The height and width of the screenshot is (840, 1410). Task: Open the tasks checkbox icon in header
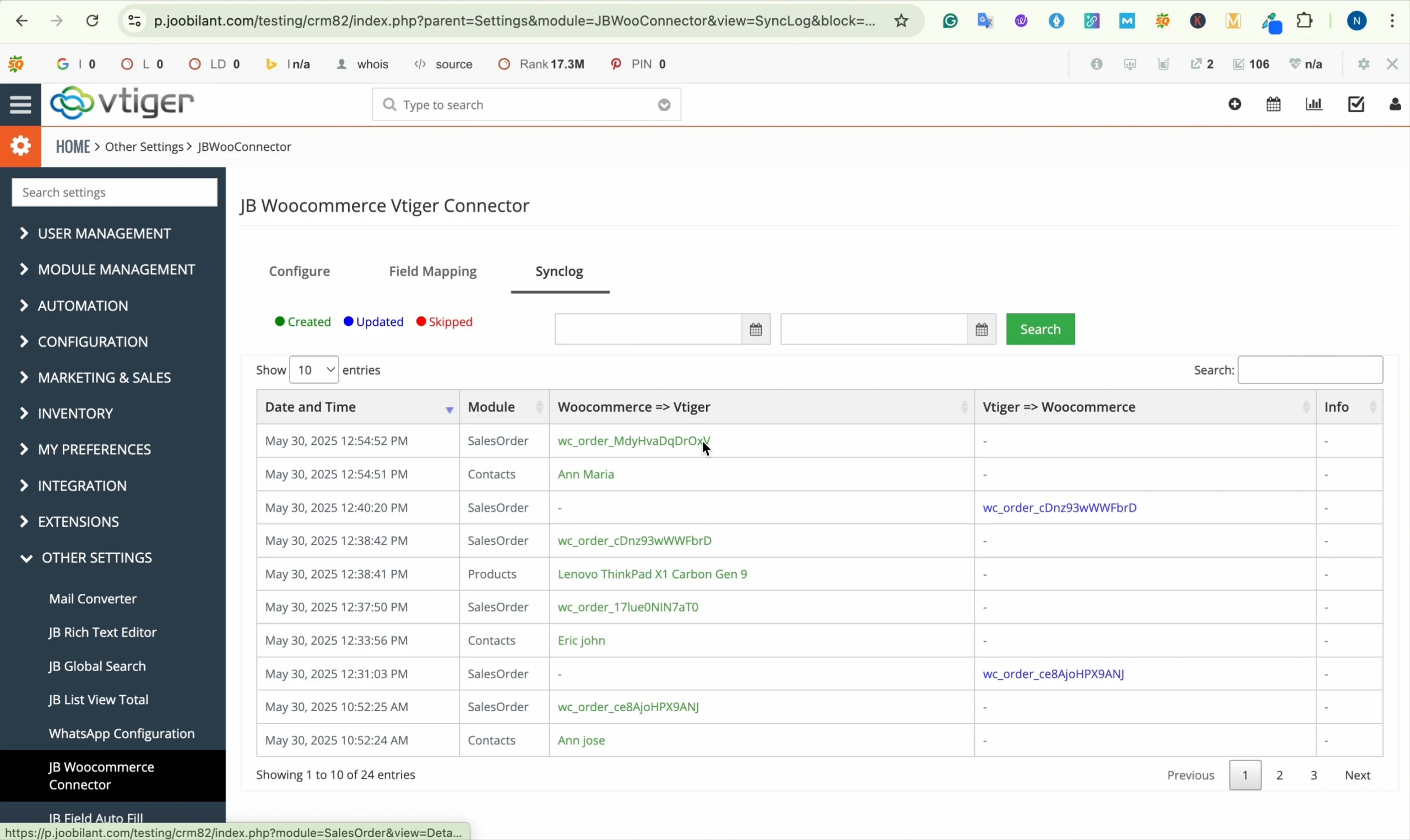[1356, 104]
